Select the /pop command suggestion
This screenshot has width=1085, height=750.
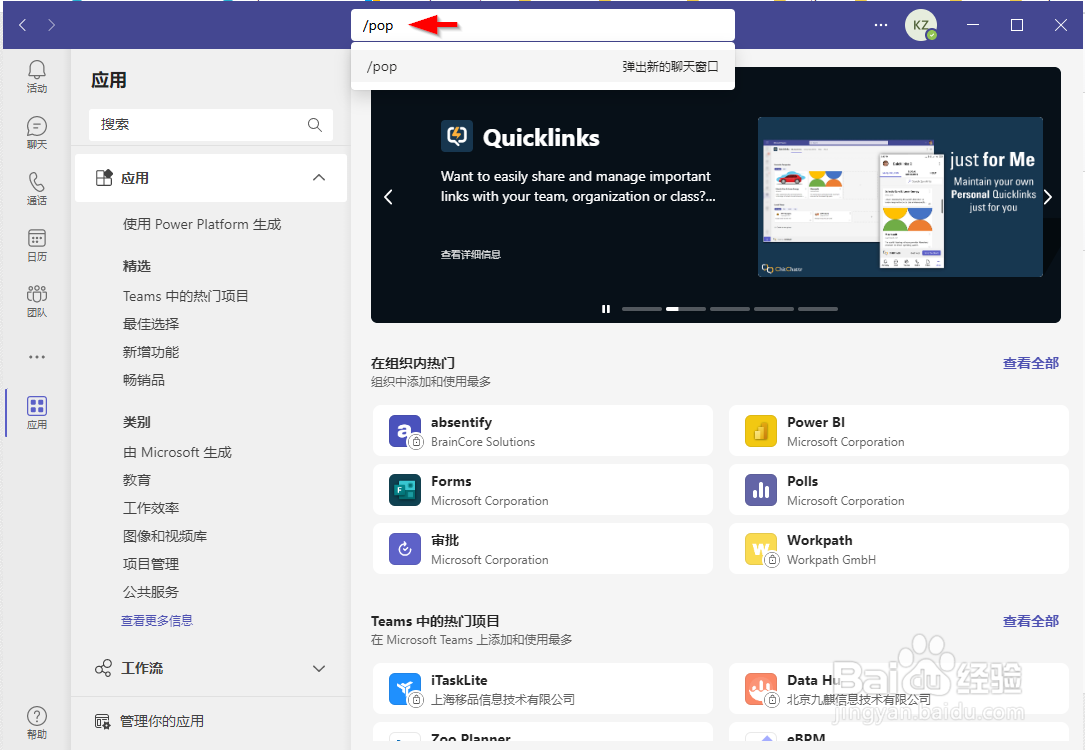[x=542, y=66]
